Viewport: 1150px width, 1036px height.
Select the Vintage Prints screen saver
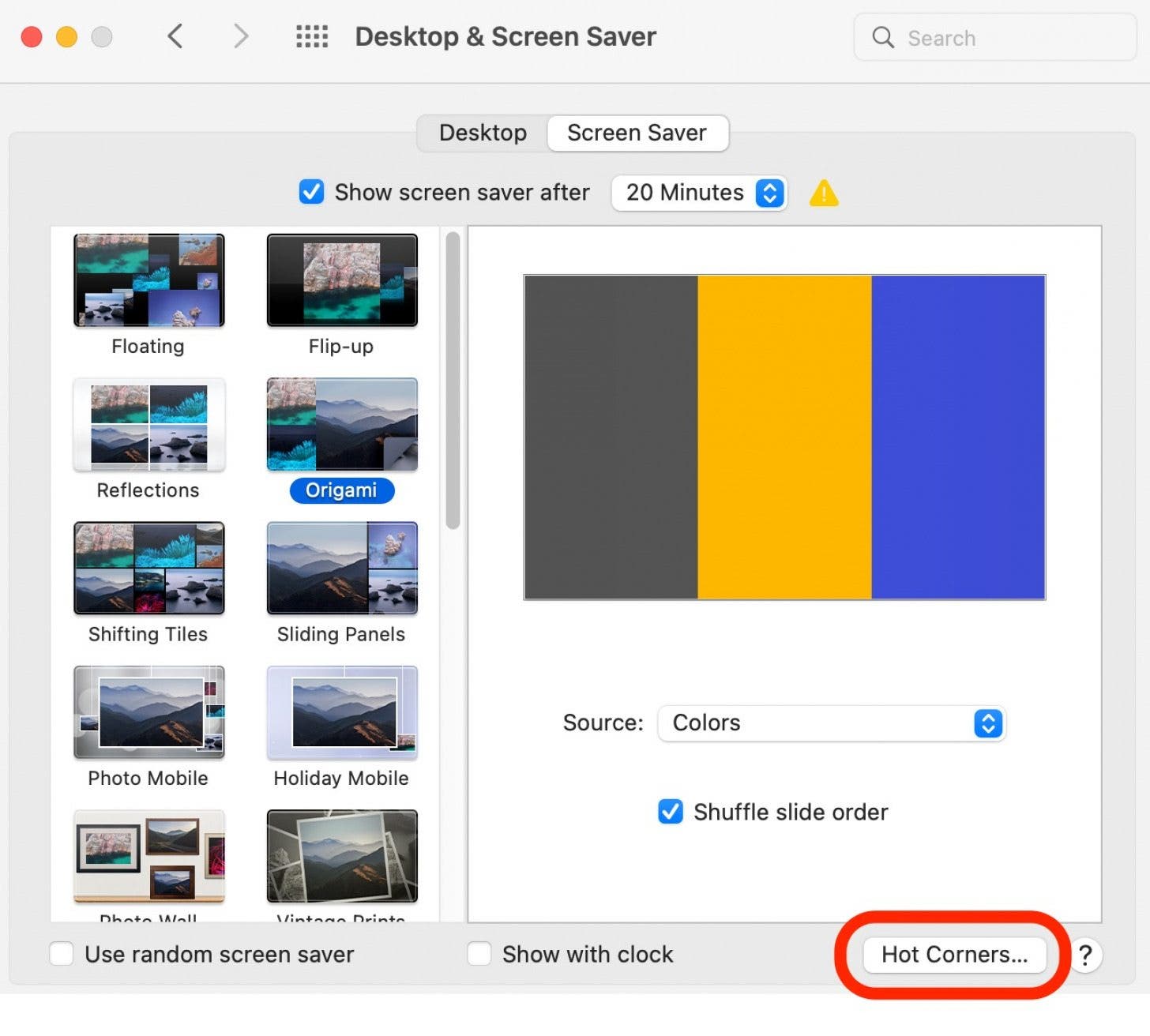pos(341,855)
